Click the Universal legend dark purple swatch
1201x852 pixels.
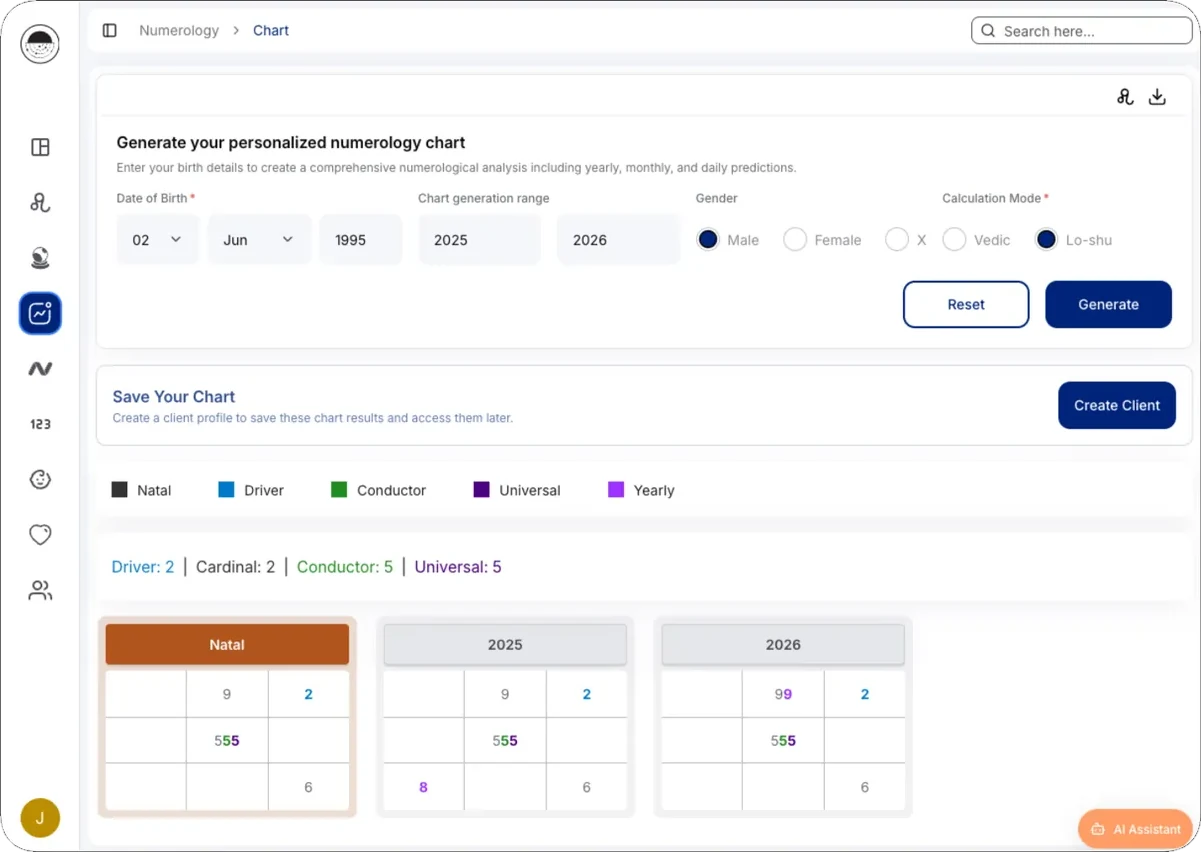pos(481,490)
